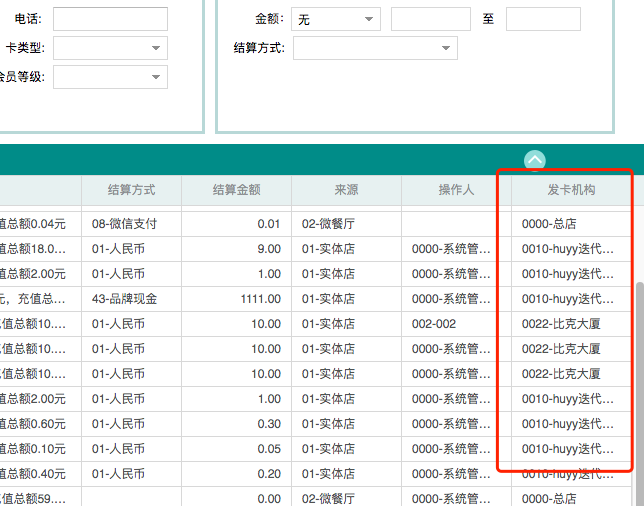
Task: Click 0010-huyy迭代… in the 9.00 row
Action: point(571,249)
